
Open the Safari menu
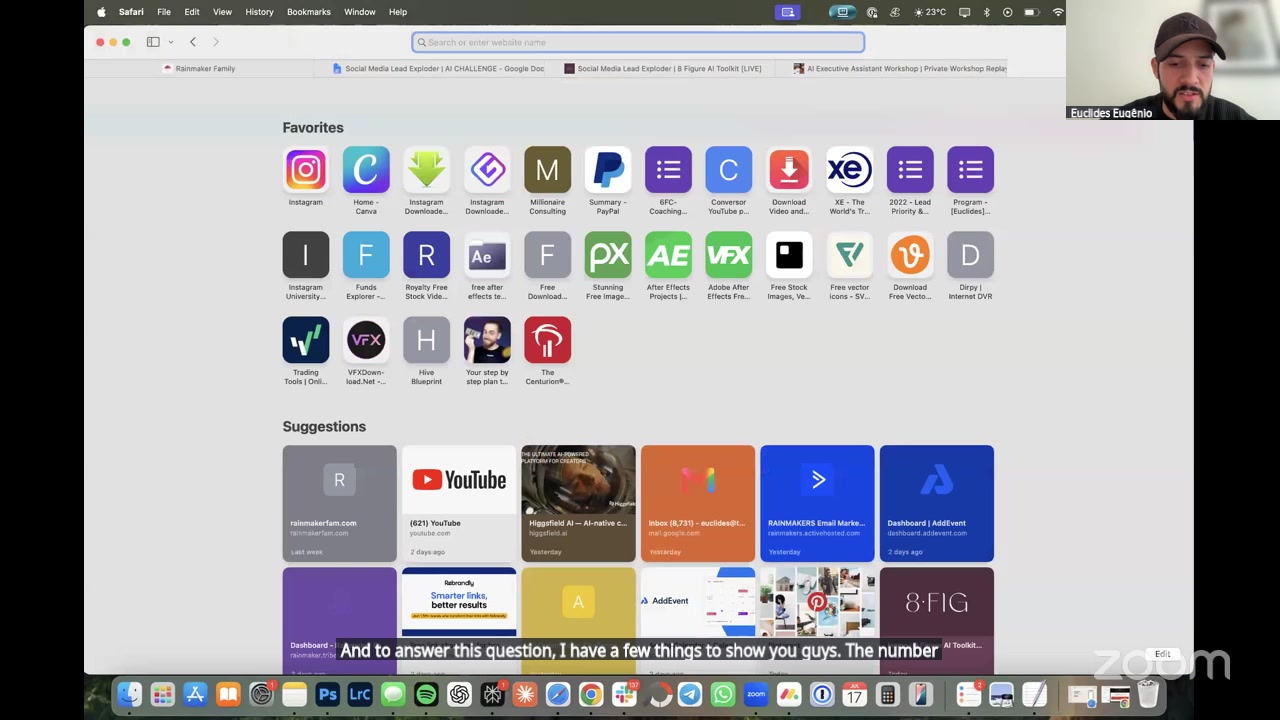131,12
